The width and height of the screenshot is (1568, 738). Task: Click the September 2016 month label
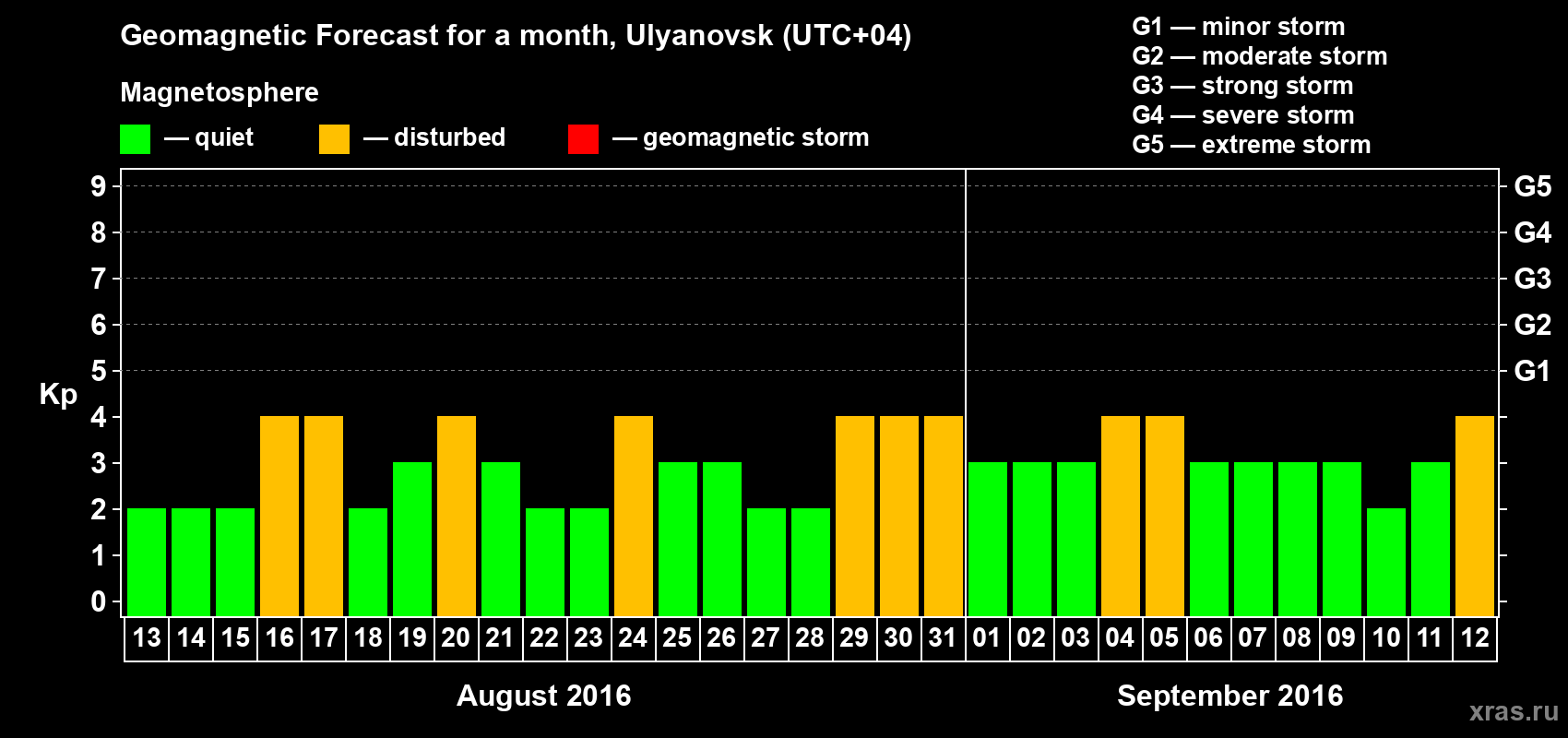click(1230, 696)
